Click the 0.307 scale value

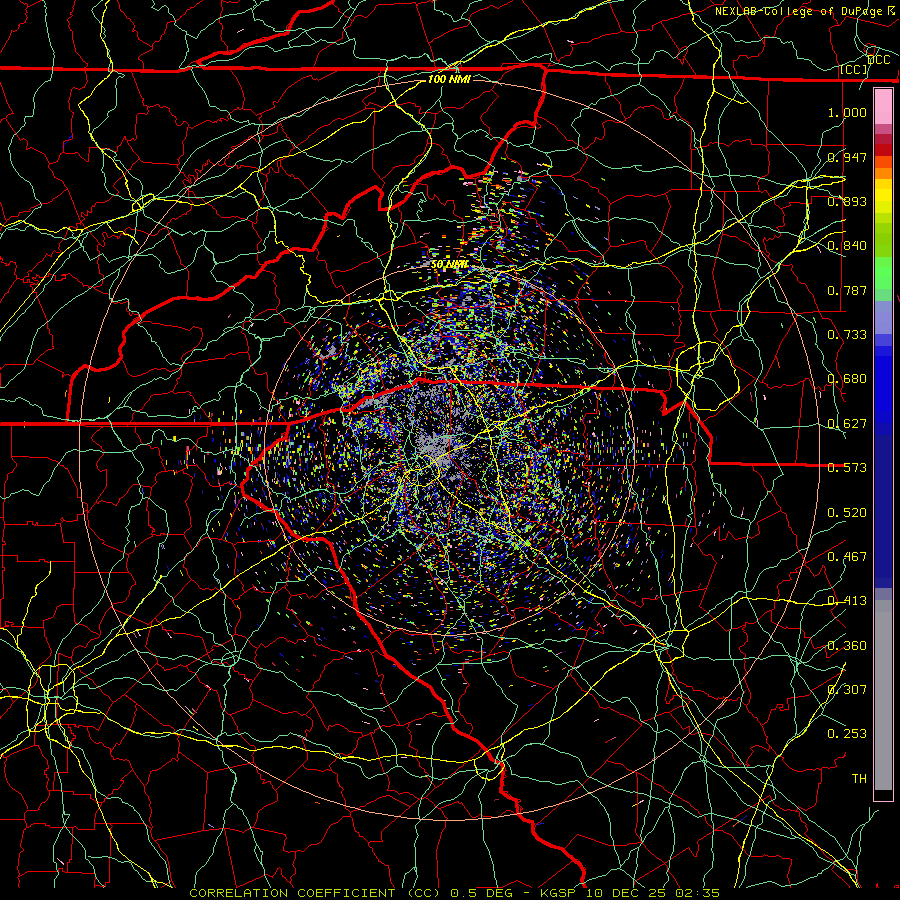(847, 690)
